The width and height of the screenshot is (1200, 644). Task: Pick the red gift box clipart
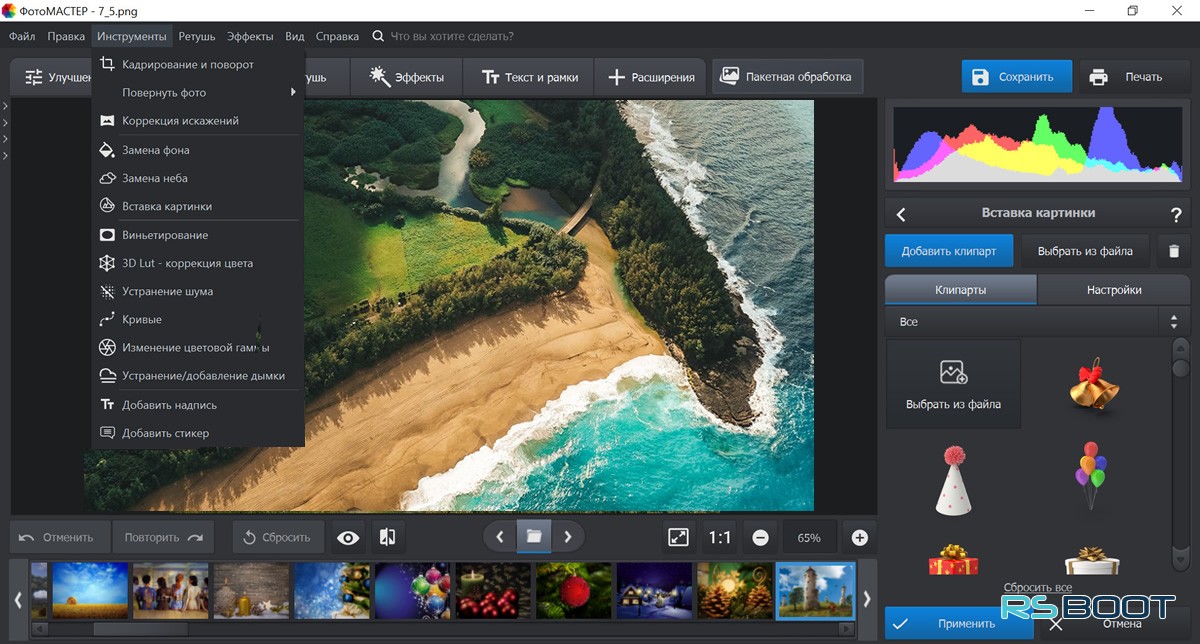[953, 560]
